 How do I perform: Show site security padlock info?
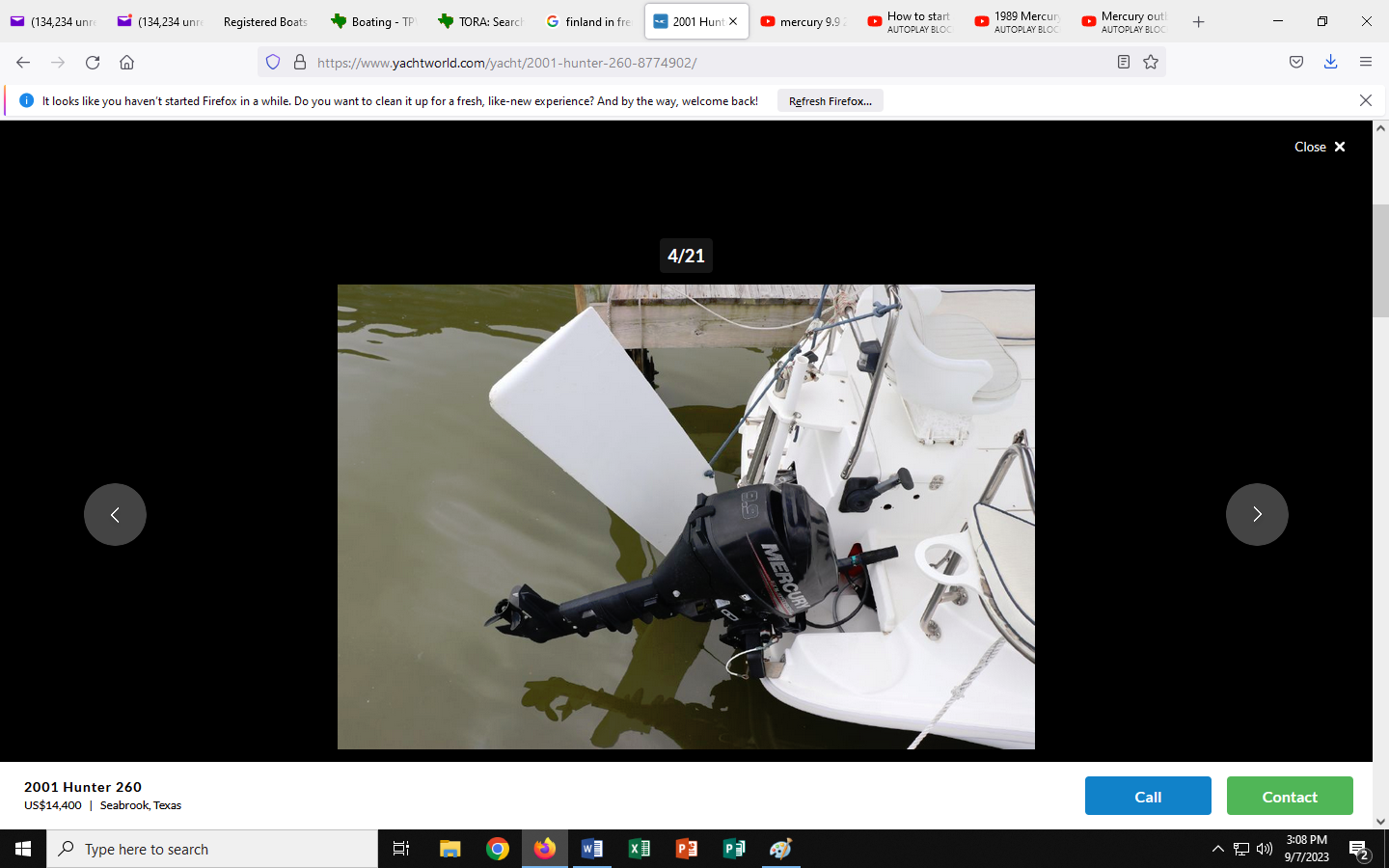pos(300,62)
